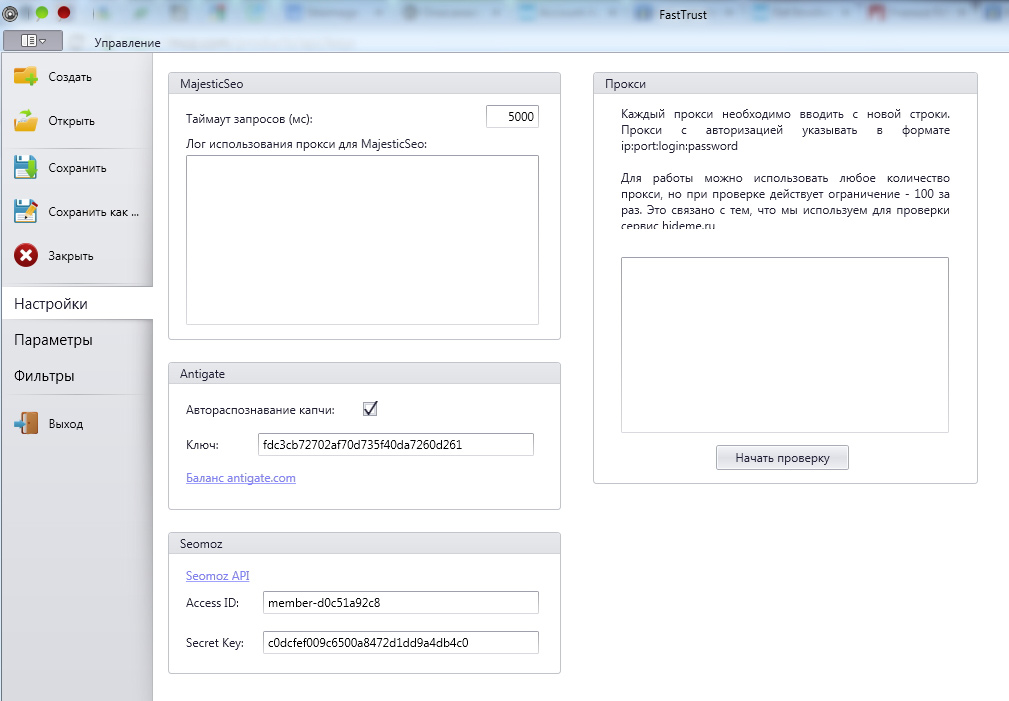
Task: Click the Таймаут запросов value field
Action: click(x=512, y=117)
